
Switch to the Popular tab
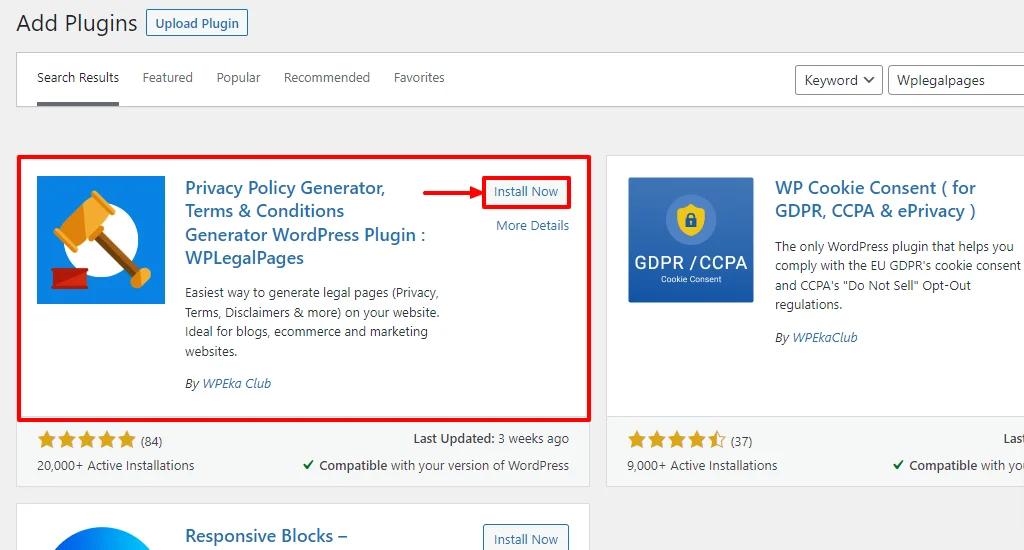pyautogui.click(x=238, y=78)
